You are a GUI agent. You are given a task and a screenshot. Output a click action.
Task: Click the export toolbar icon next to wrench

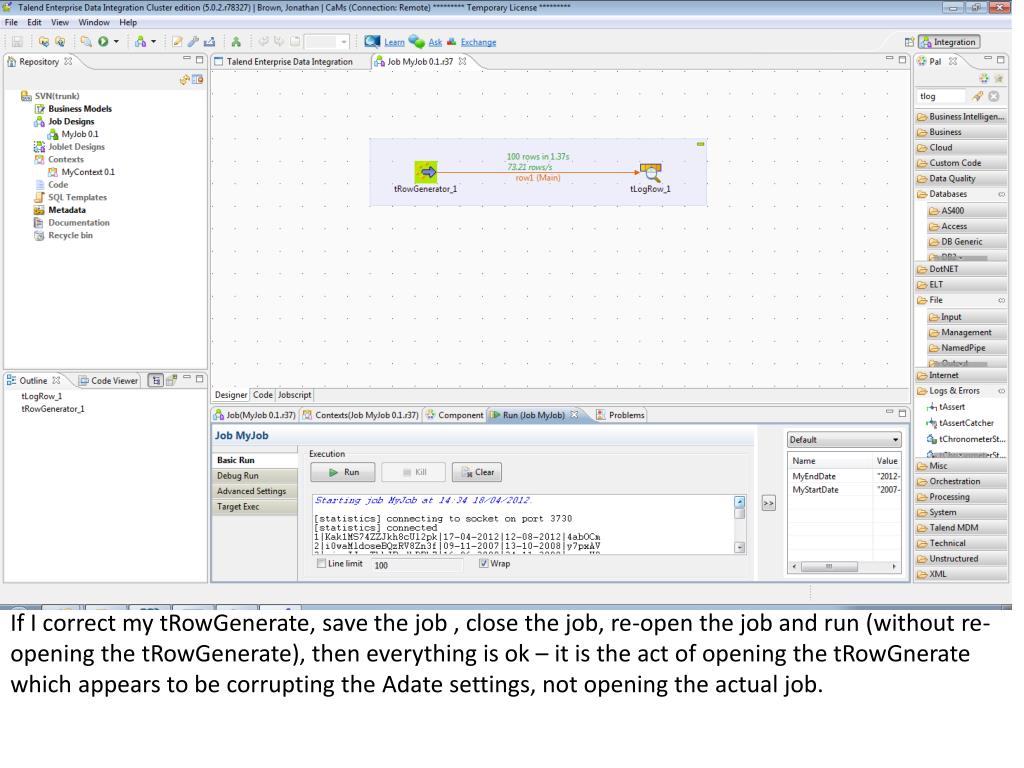point(209,42)
